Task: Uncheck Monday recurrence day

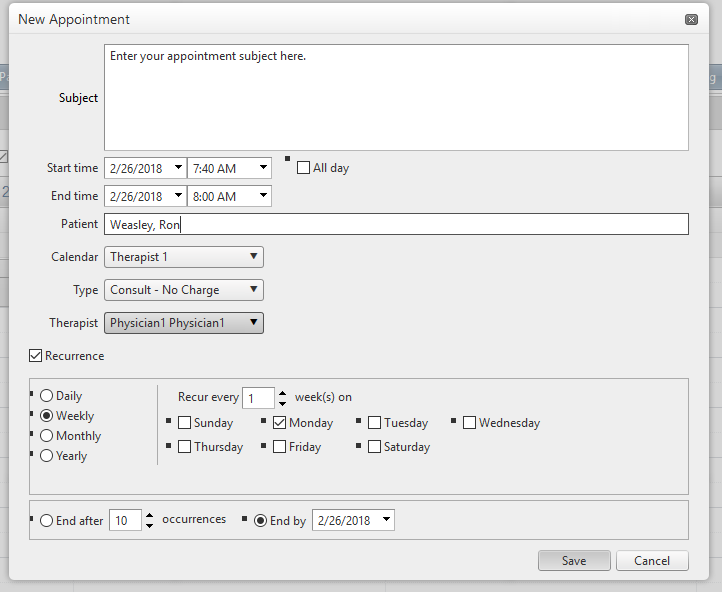Action: click(x=279, y=423)
